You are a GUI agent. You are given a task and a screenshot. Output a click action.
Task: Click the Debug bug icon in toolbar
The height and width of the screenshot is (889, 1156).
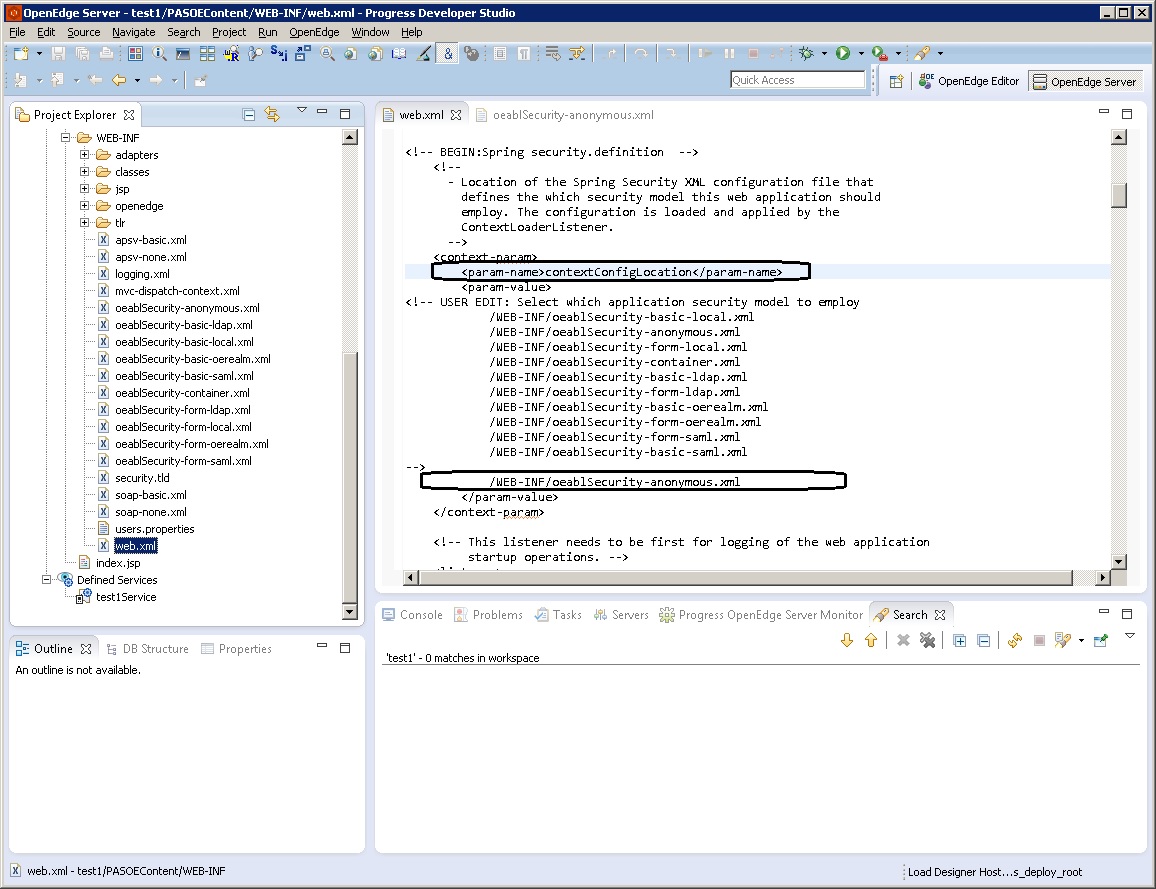(806, 54)
